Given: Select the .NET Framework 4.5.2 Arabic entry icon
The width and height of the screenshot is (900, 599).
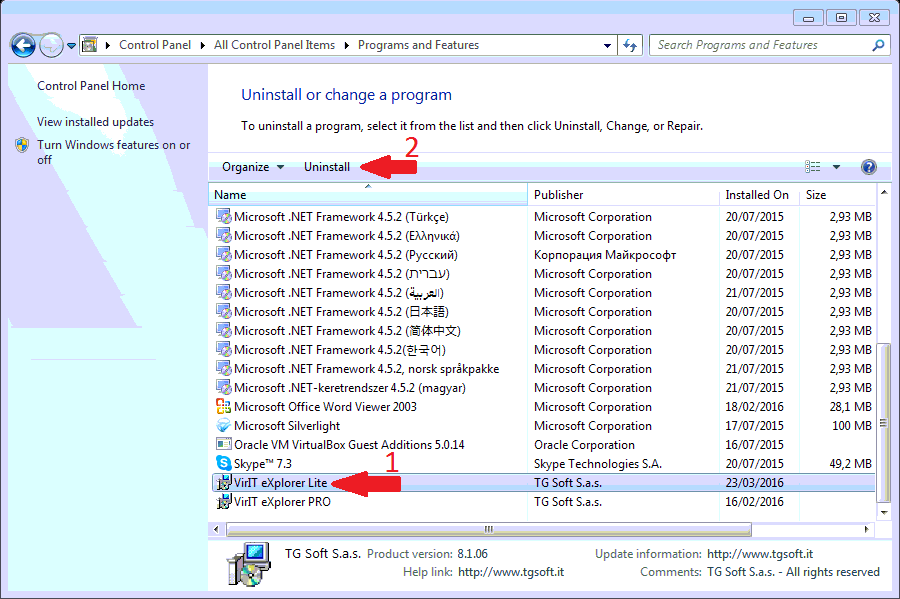Looking at the screenshot, I should tap(223, 293).
